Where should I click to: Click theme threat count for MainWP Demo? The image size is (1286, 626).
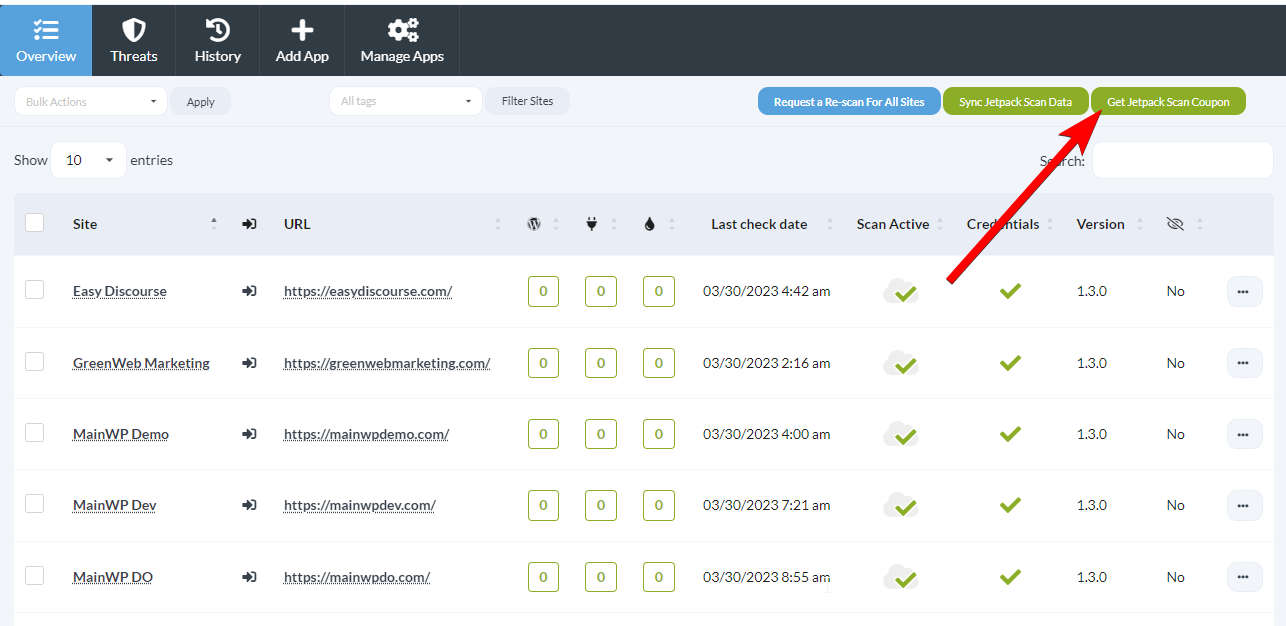(658, 435)
